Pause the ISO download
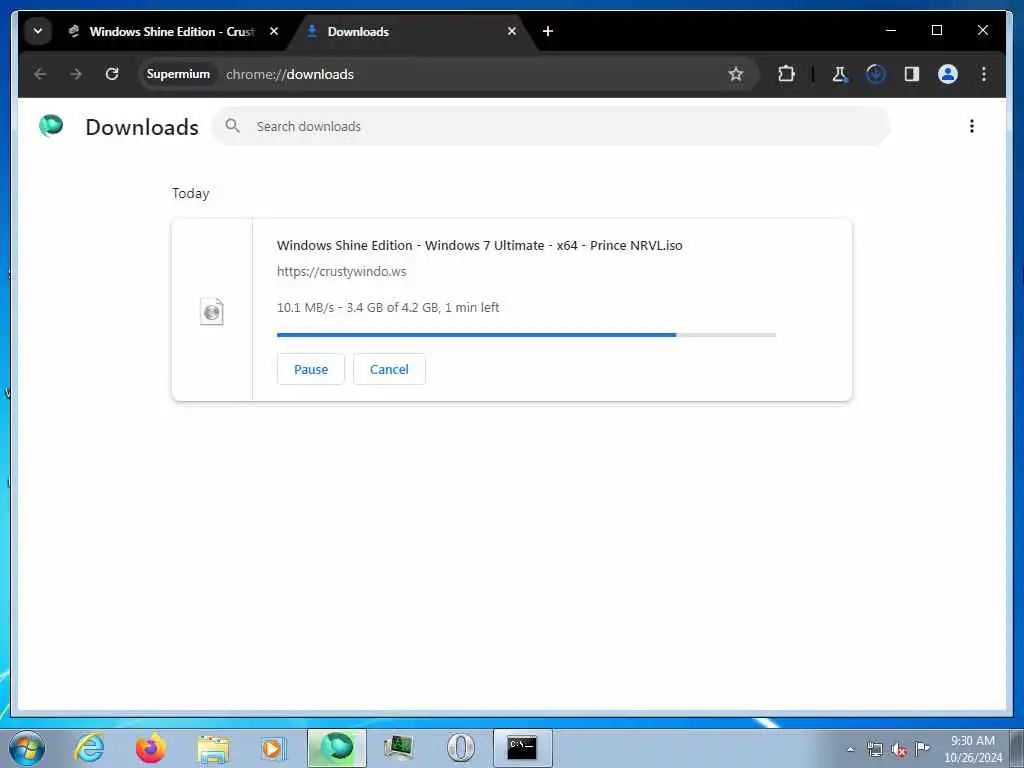Image resolution: width=1024 pixels, height=768 pixels. click(311, 369)
